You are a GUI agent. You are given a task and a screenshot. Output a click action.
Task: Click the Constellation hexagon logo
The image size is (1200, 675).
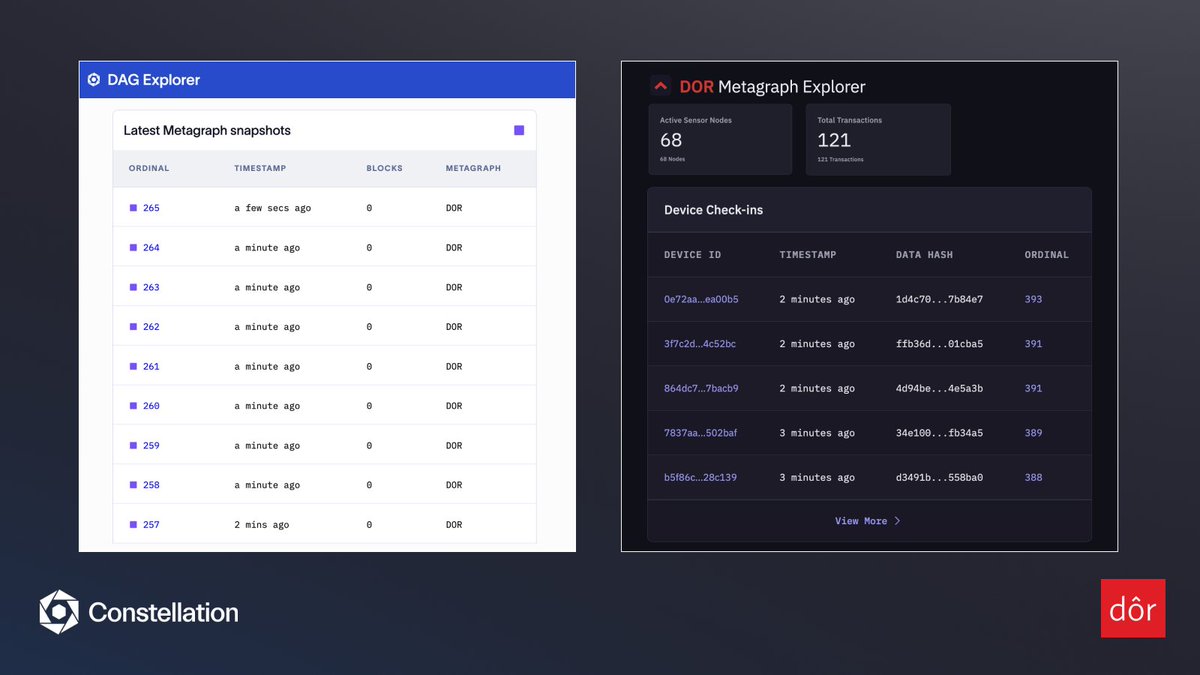tap(59, 612)
